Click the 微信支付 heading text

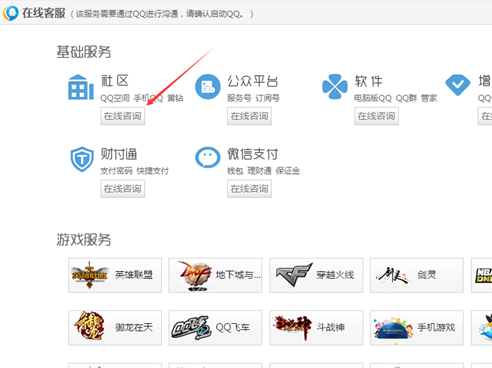point(253,154)
